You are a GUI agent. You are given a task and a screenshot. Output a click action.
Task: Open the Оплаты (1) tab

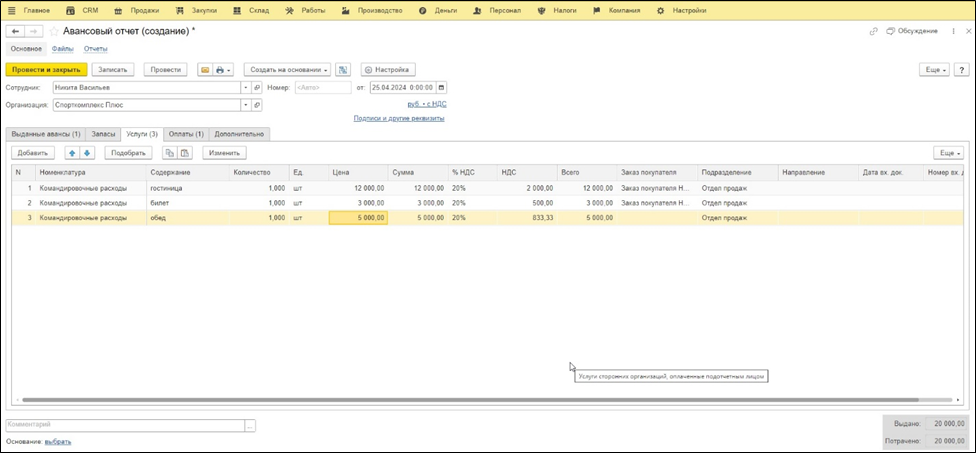click(186, 134)
